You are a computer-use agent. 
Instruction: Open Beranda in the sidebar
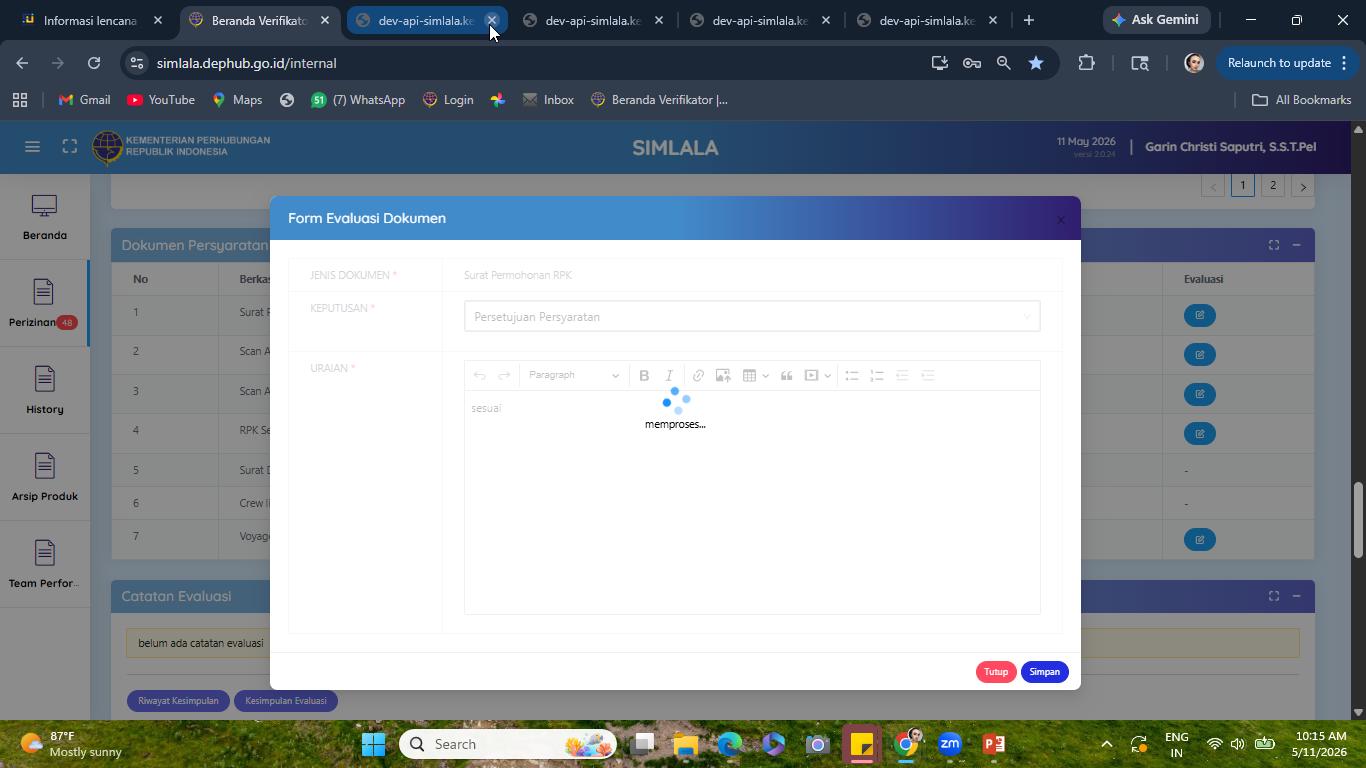click(x=44, y=218)
